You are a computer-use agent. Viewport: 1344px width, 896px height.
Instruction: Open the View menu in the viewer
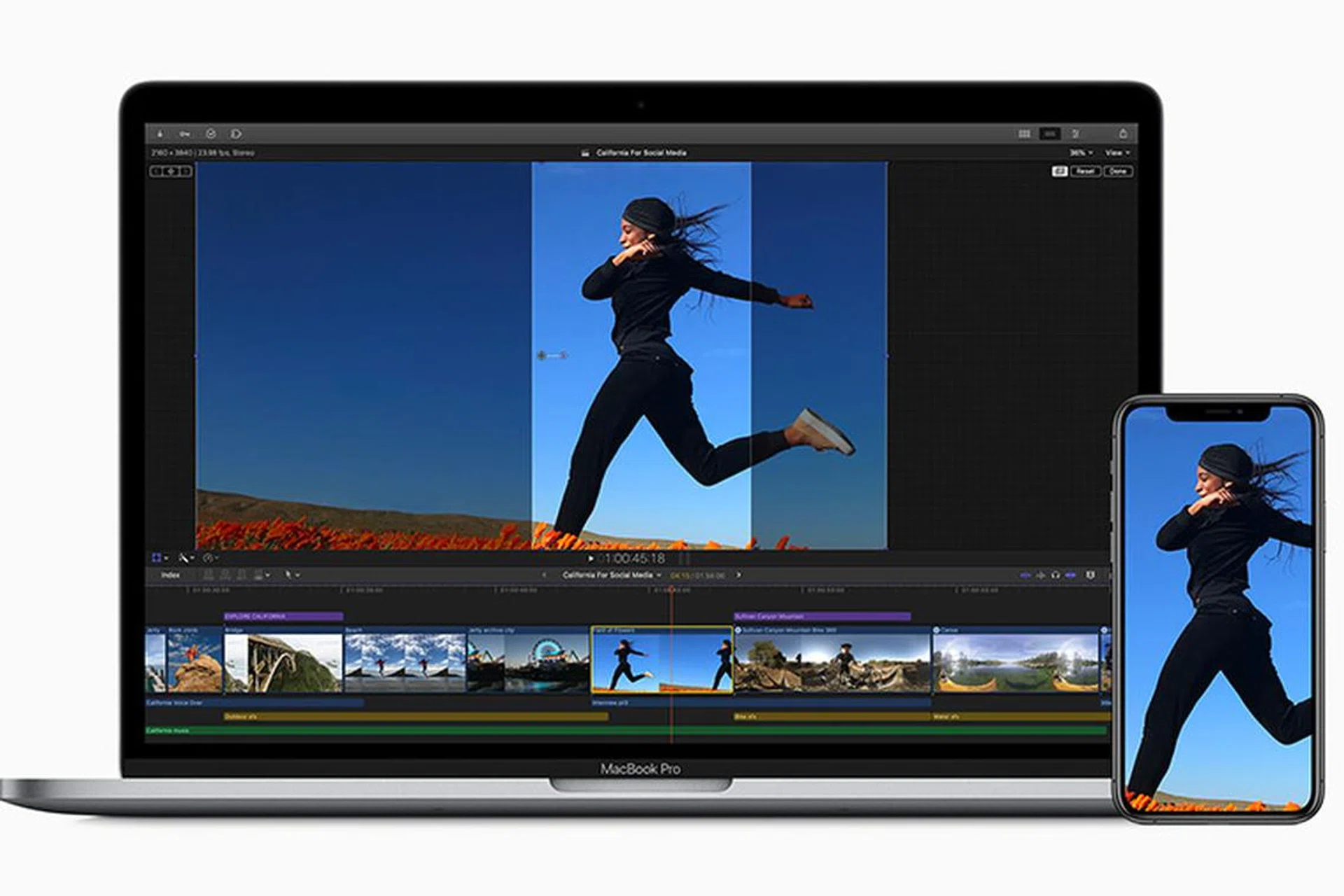(1115, 151)
